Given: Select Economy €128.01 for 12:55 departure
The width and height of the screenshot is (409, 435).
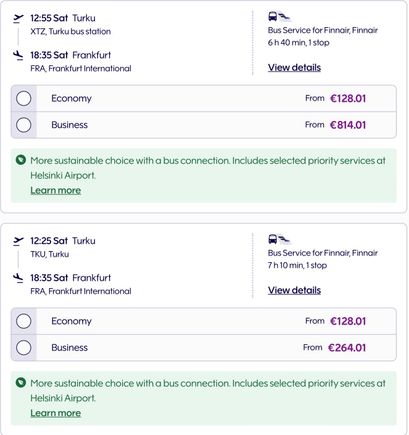Looking at the screenshot, I should click(x=24, y=99).
